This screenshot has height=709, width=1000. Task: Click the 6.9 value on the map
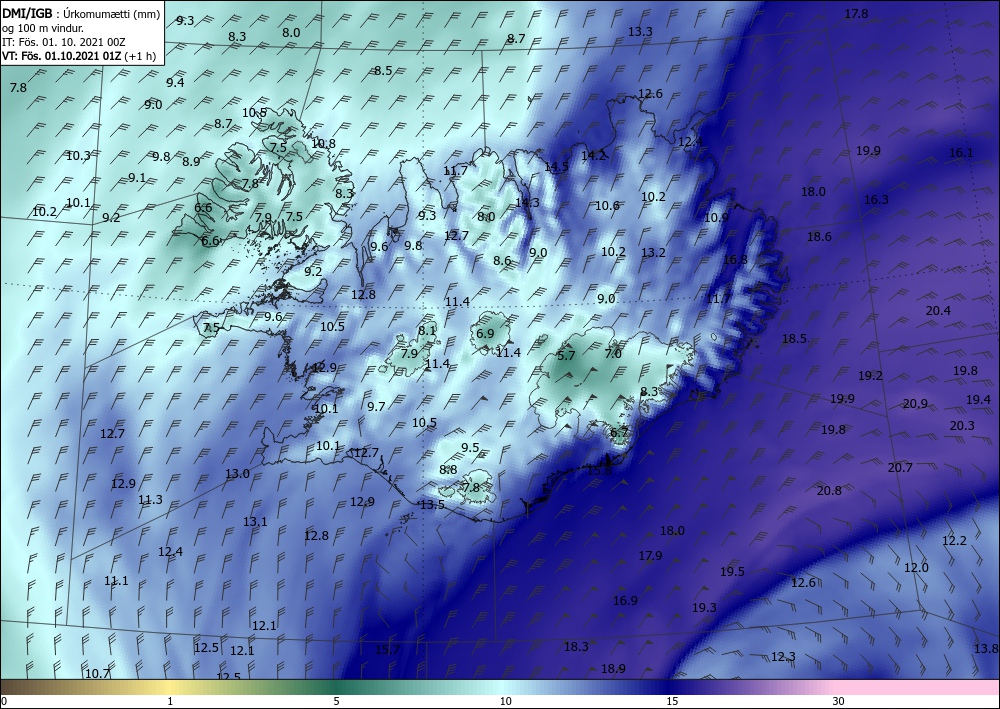(x=485, y=333)
